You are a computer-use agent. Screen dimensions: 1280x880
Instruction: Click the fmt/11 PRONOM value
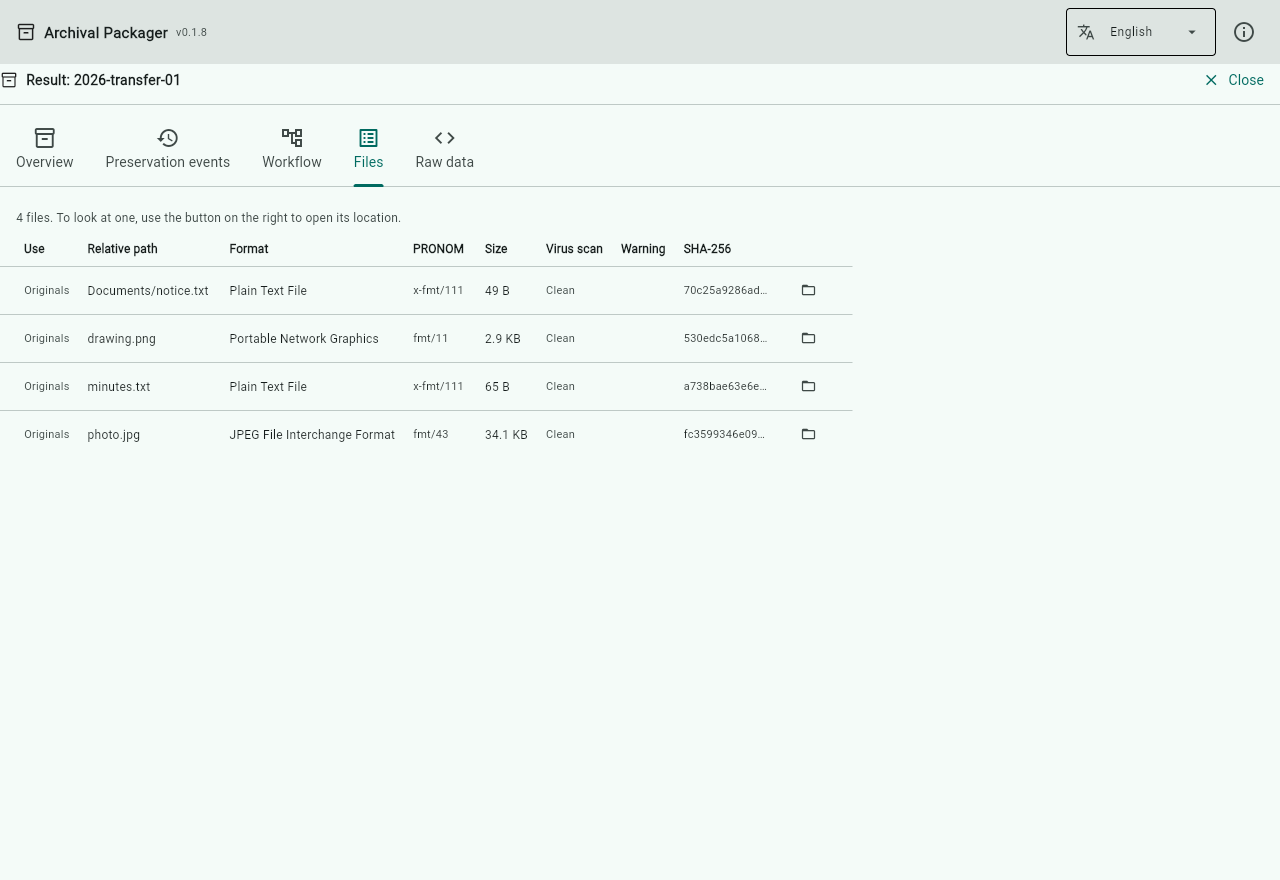point(431,338)
